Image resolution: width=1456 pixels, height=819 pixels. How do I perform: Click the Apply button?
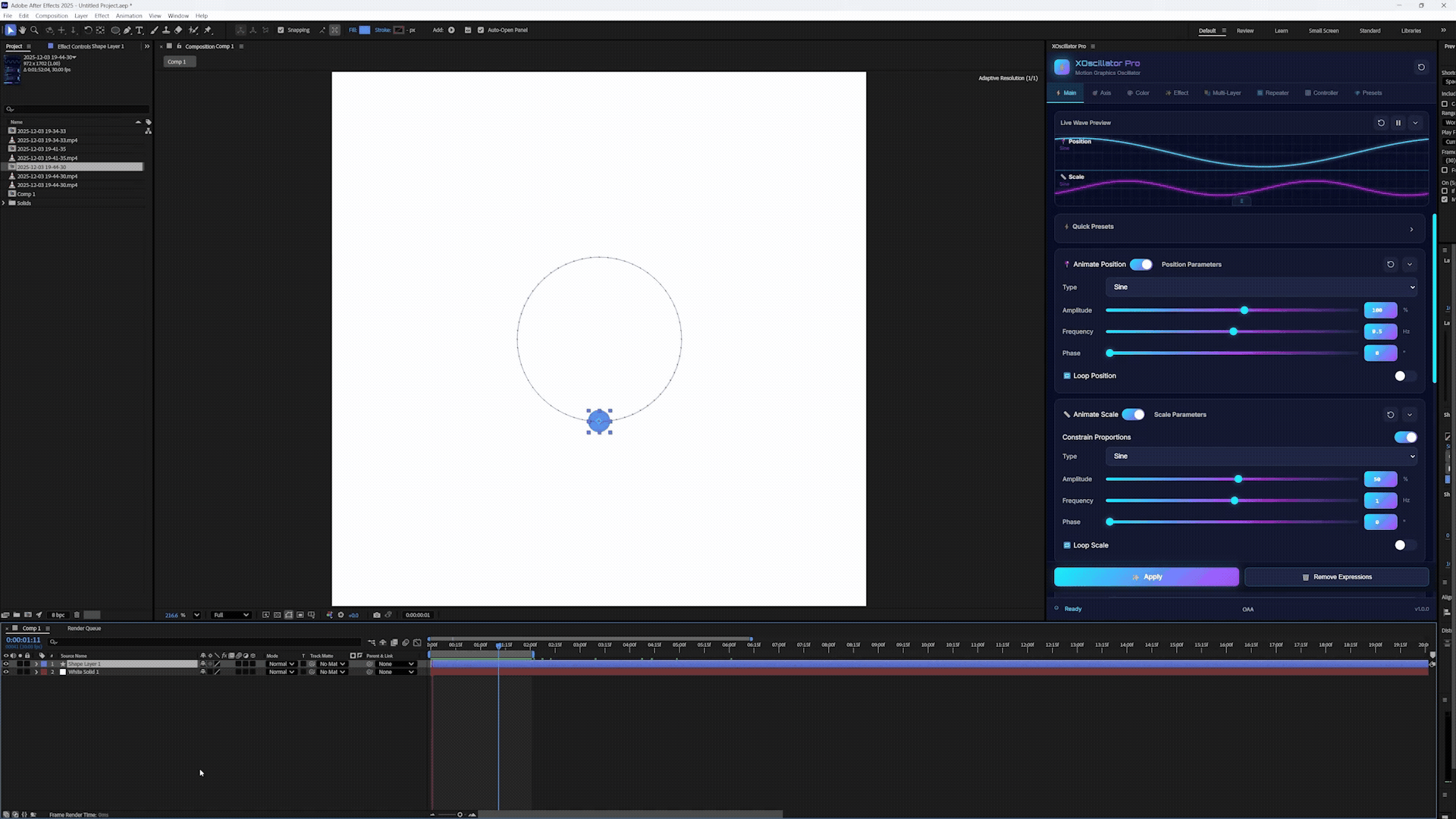tap(1146, 577)
